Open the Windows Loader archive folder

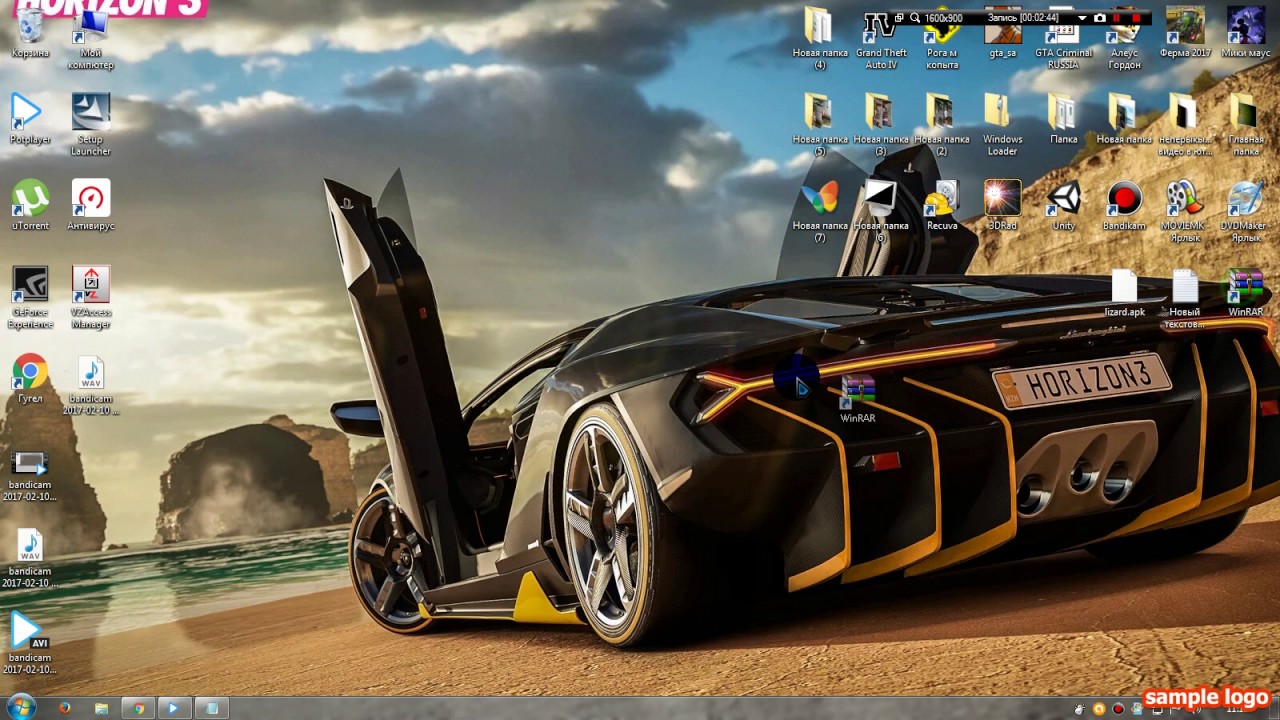tap(1002, 125)
